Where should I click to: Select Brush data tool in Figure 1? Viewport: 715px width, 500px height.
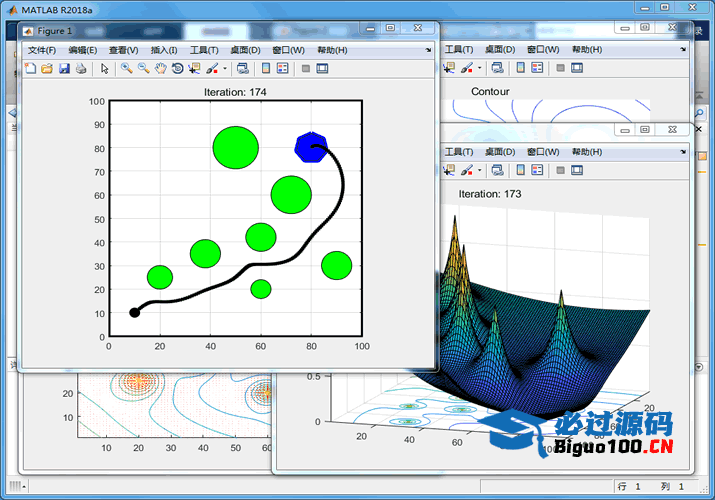pos(212,68)
